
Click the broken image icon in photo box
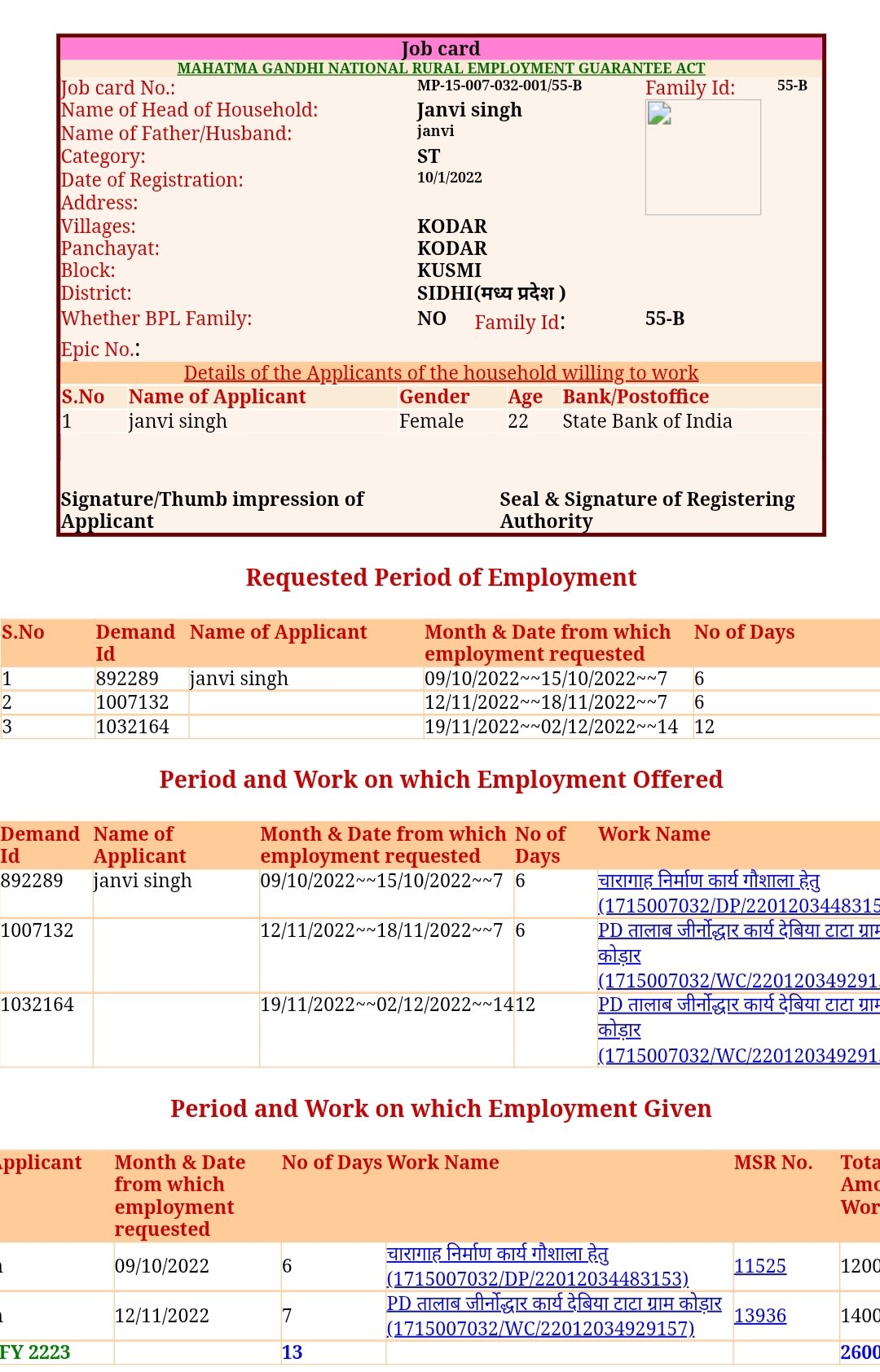658,114
